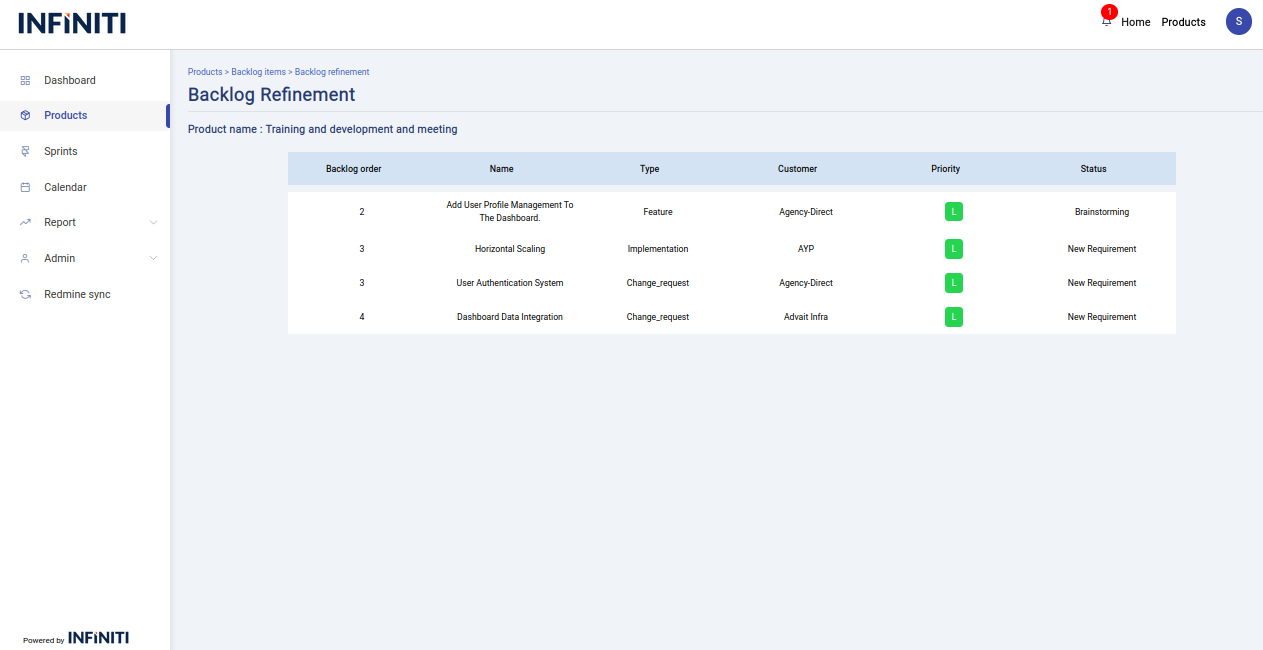Go to Home in top navigation

tap(1135, 22)
